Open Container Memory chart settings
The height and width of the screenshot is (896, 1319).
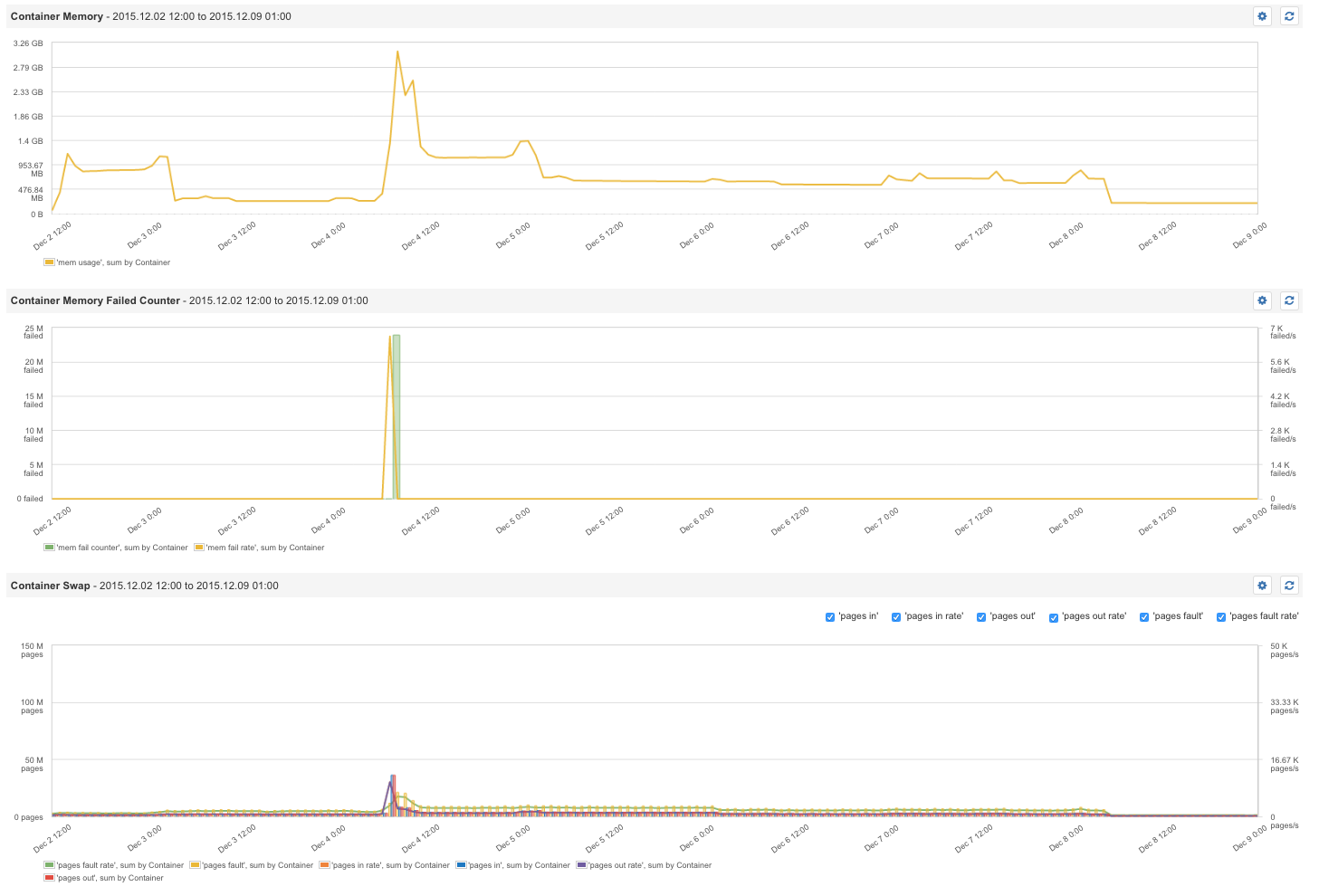[x=1262, y=15]
